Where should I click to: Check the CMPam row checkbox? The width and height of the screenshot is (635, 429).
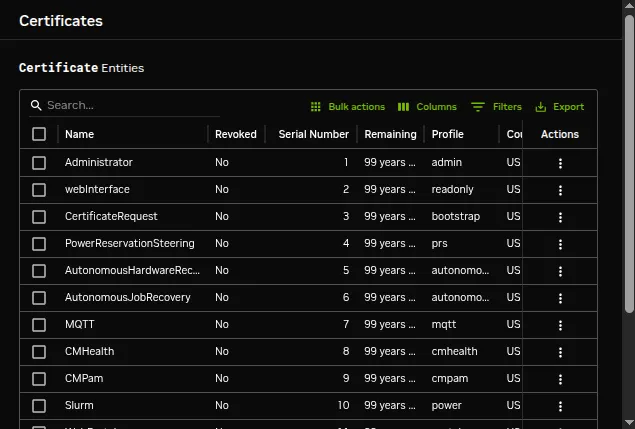(x=39, y=379)
